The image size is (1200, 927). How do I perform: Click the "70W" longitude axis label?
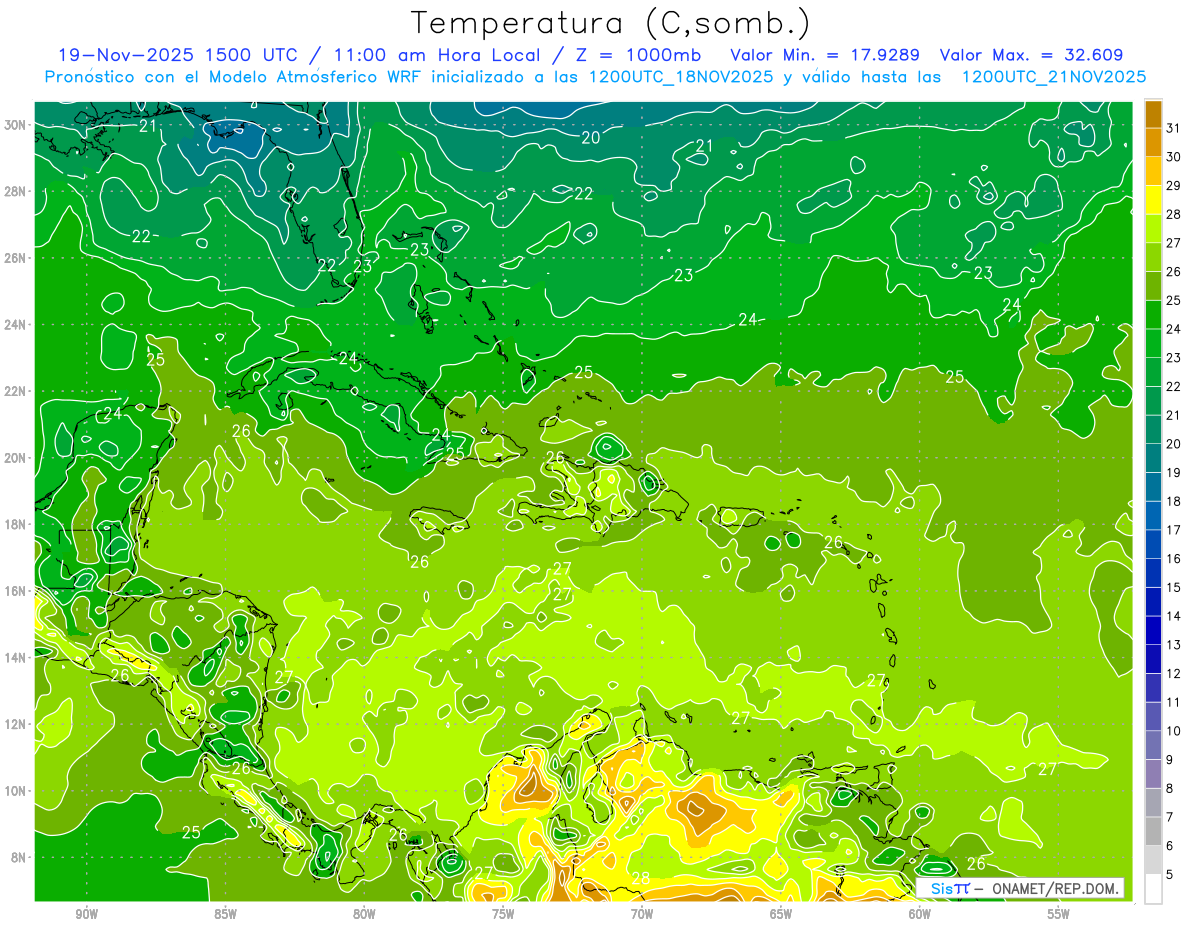(x=642, y=914)
